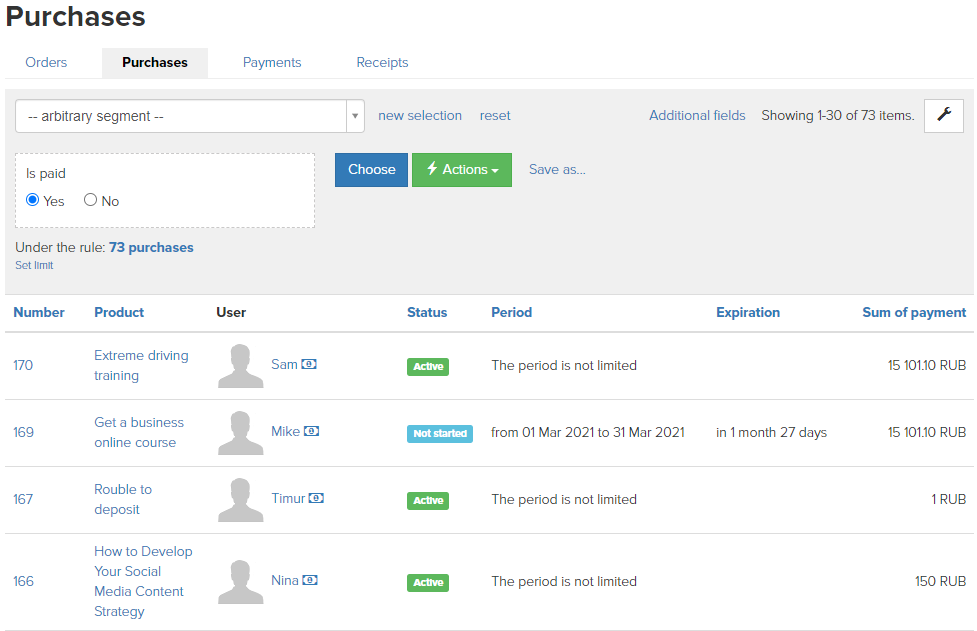Switch to the Orders tab

46,62
